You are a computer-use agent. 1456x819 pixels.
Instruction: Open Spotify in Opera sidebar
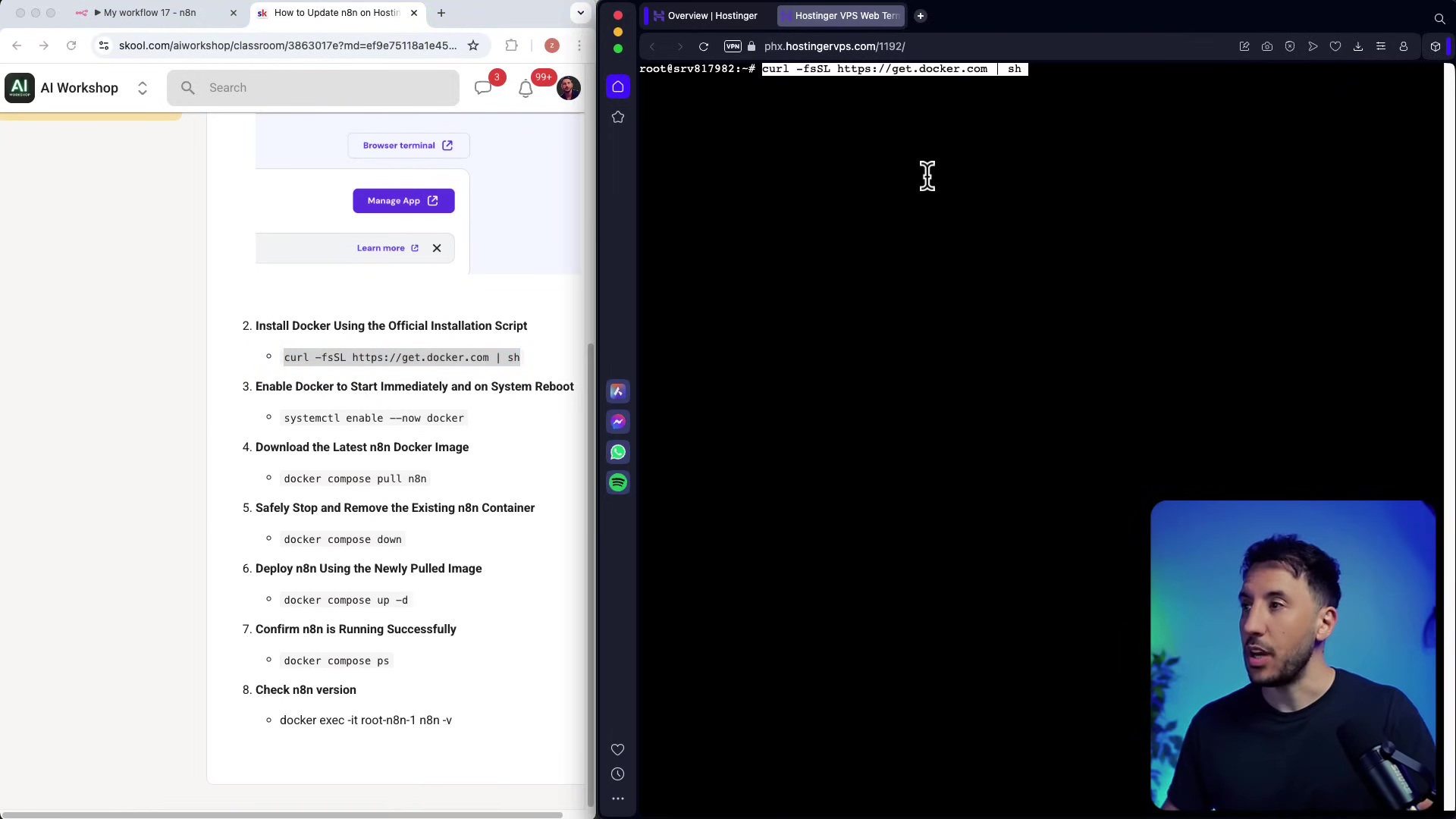pos(618,482)
